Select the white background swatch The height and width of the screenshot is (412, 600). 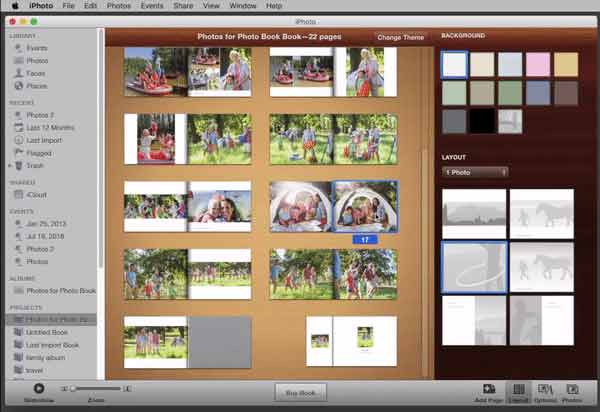[454, 65]
